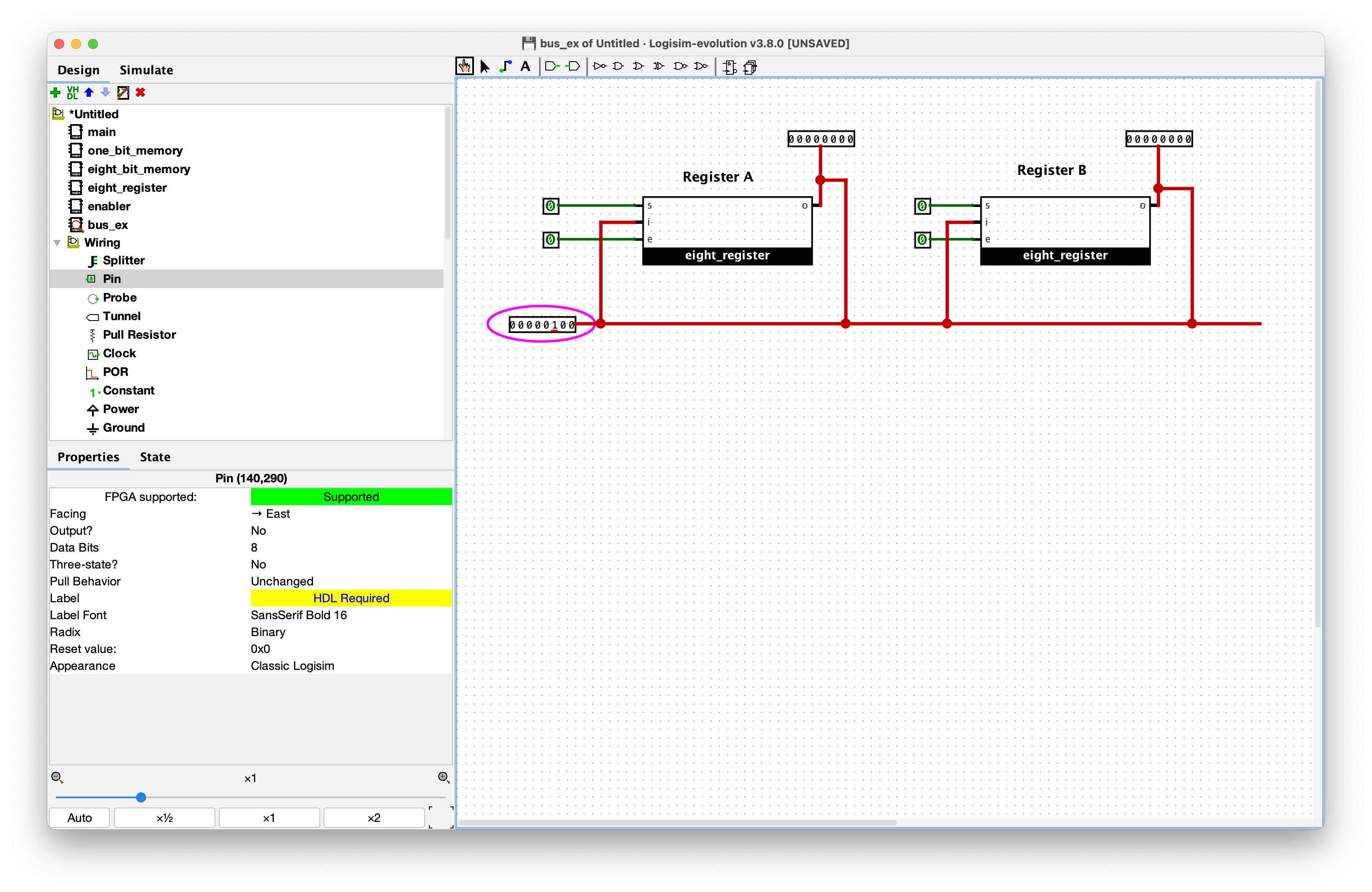The image size is (1372, 892).
Task: Add an input pin from toolbar
Action: [552, 66]
